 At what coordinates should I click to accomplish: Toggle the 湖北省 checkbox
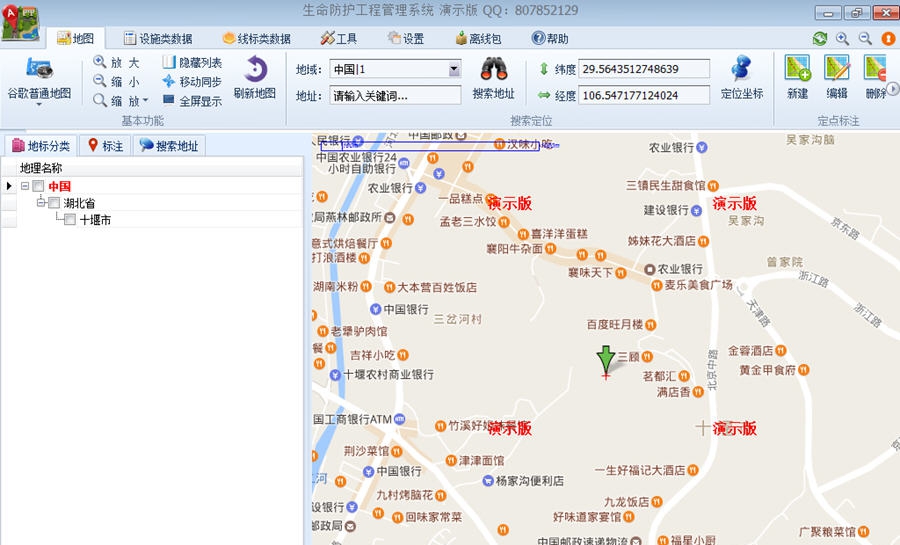point(54,203)
